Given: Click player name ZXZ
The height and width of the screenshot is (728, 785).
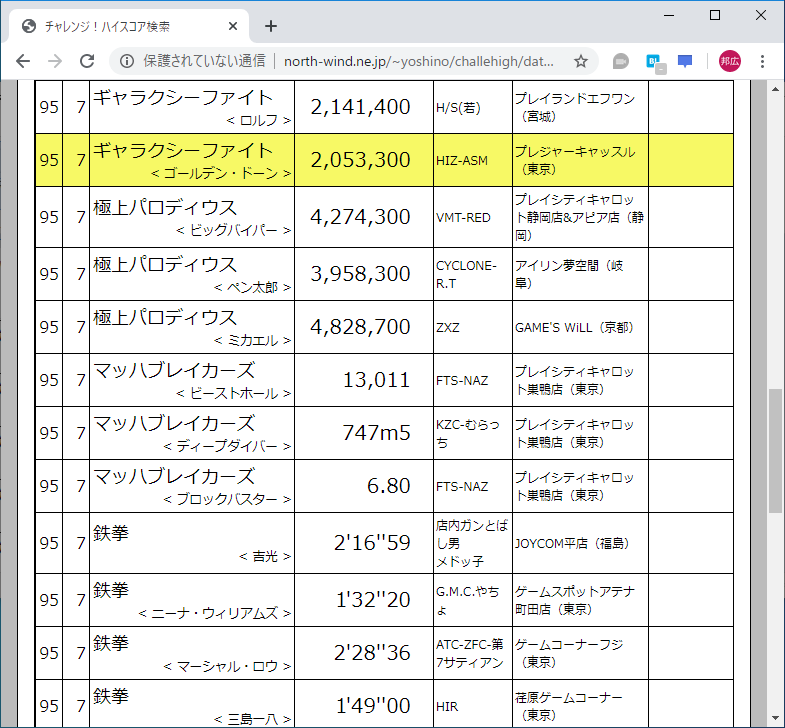Looking at the screenshot, I should pyautogui.click(x=448, y=327).
